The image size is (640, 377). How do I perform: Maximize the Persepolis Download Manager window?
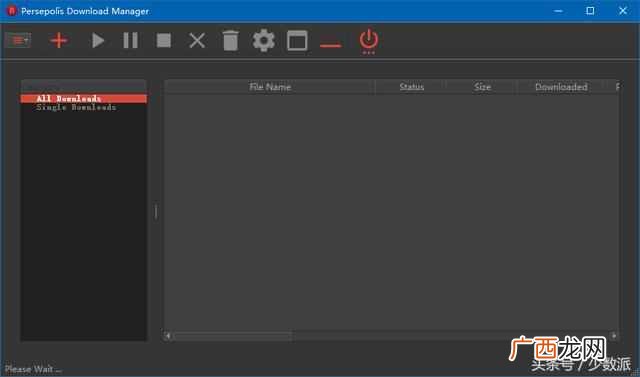tap(590, 11)
